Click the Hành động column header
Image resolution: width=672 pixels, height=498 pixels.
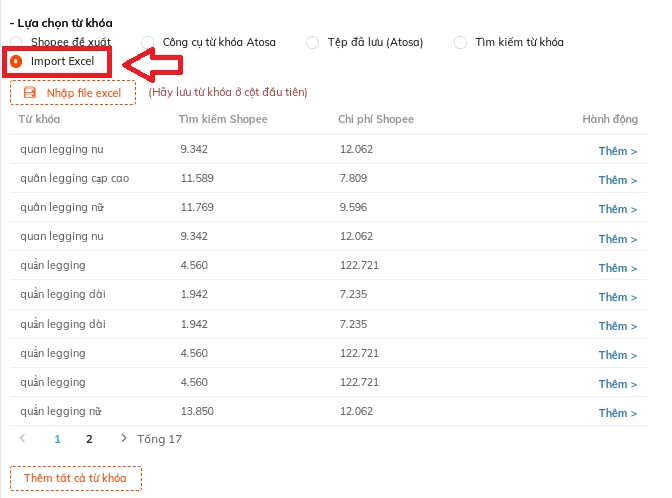pyautogui.click(x=609, y=120)
